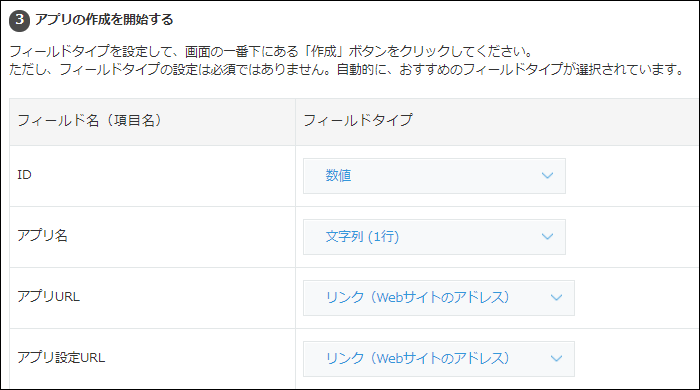The width and height of the screenshot is (700, 390).
Task: Select the アプリ設定URL field name cell
Action: pyautogui.click(x=152, y=359)
